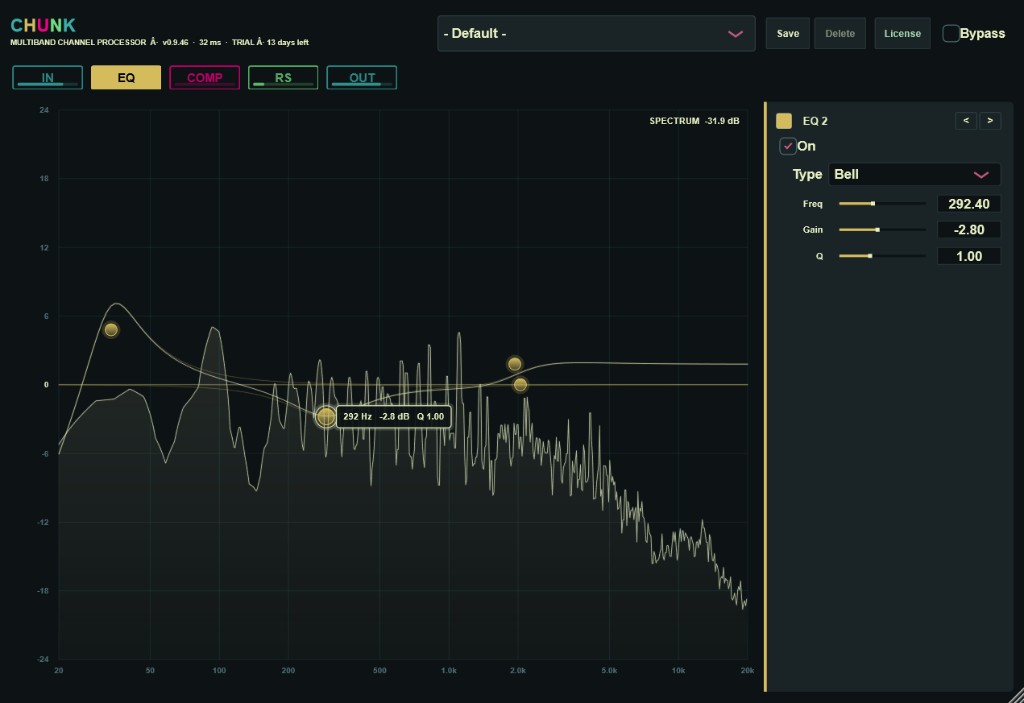Screen dimensions: 1024x703
Task: Select the low-frequency EQ node near 30 Hz
Action: point(111,330)
